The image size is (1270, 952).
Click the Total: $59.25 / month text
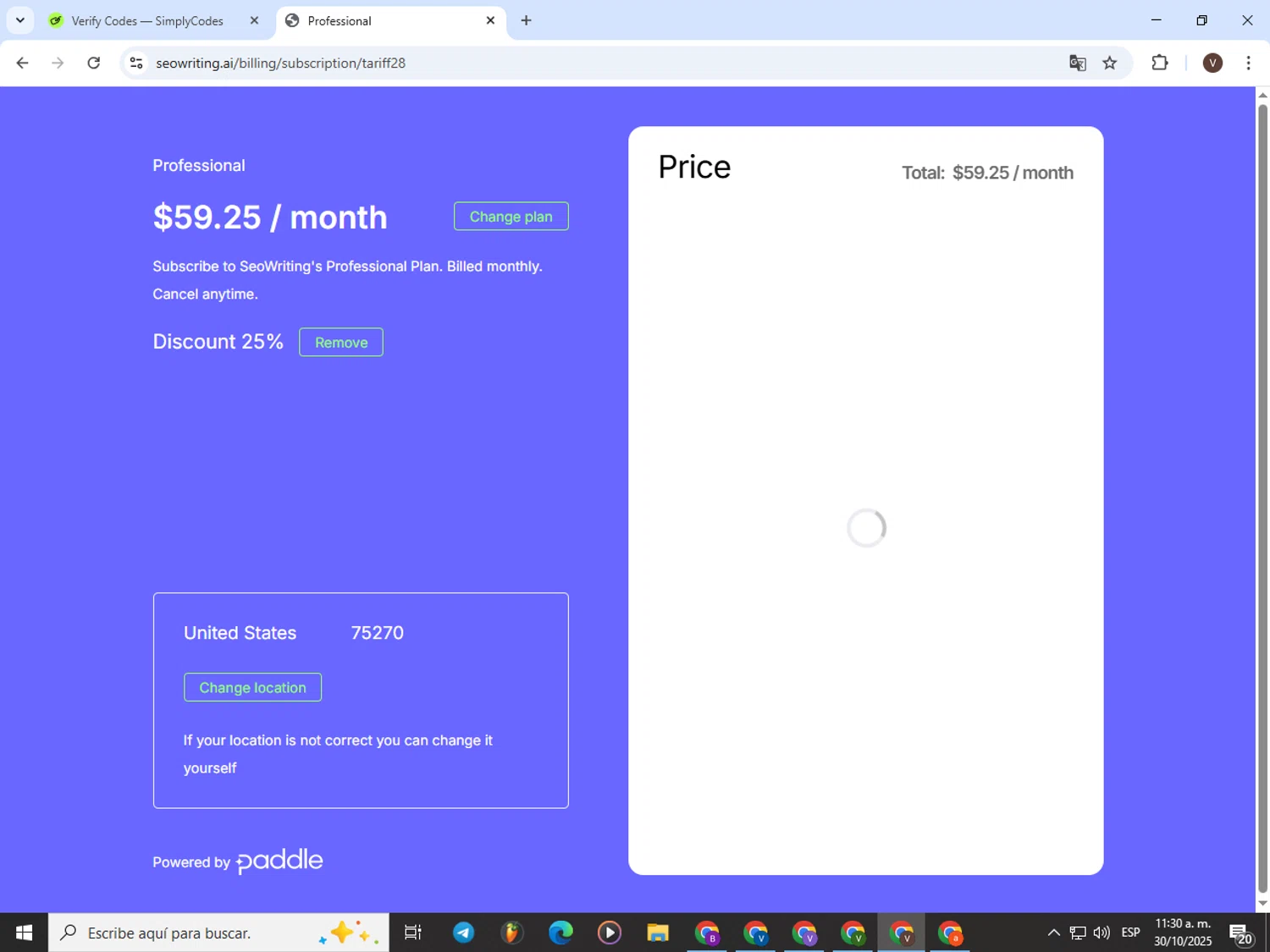tap(987, 173)
